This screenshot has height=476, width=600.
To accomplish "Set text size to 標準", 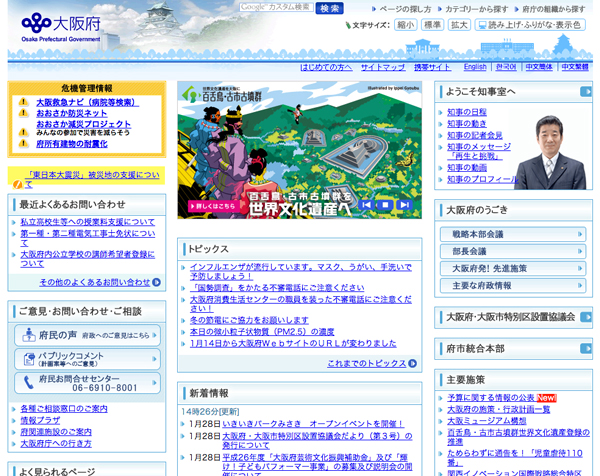I will tap(432, 25).
